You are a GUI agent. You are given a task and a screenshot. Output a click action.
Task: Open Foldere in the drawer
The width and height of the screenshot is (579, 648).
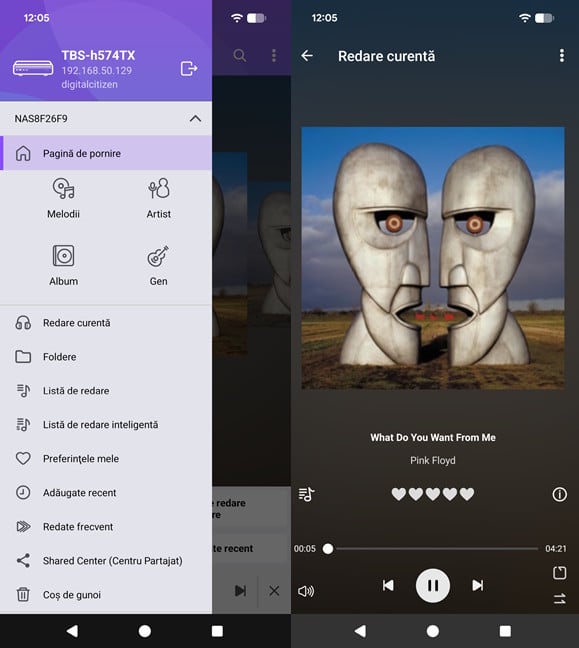106,357
